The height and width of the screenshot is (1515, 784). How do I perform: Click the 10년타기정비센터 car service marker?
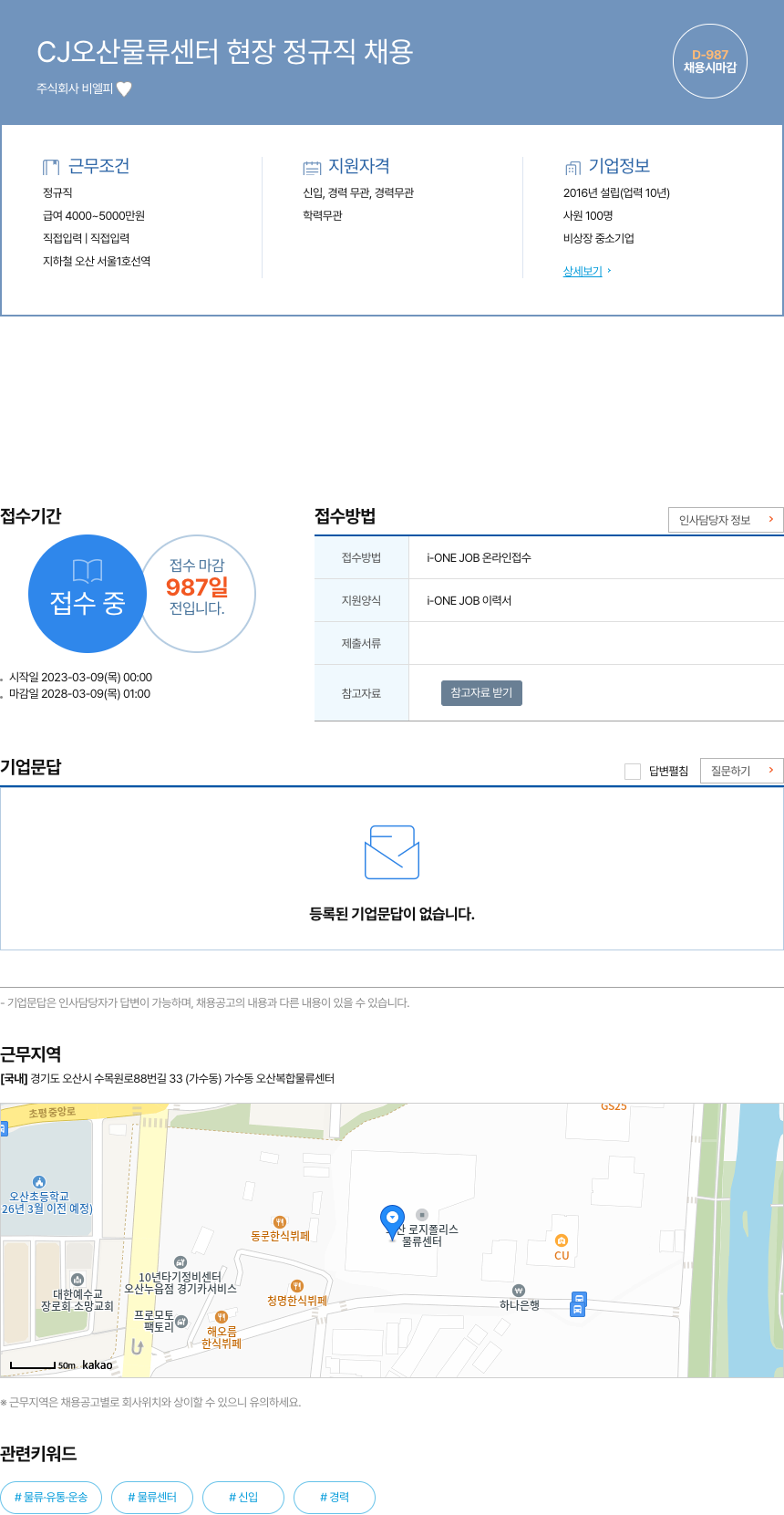(x=181, y=1262)
